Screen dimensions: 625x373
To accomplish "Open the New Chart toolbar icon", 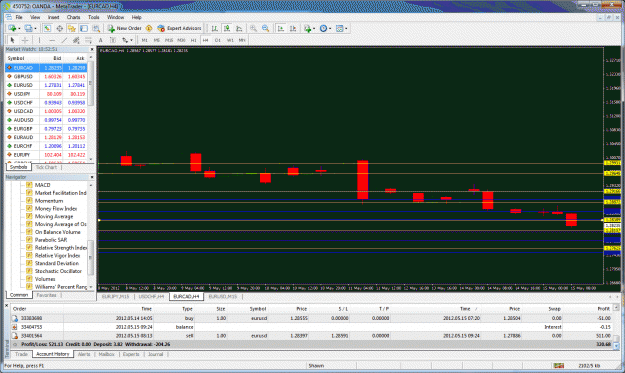I will (x=12, y=28).
